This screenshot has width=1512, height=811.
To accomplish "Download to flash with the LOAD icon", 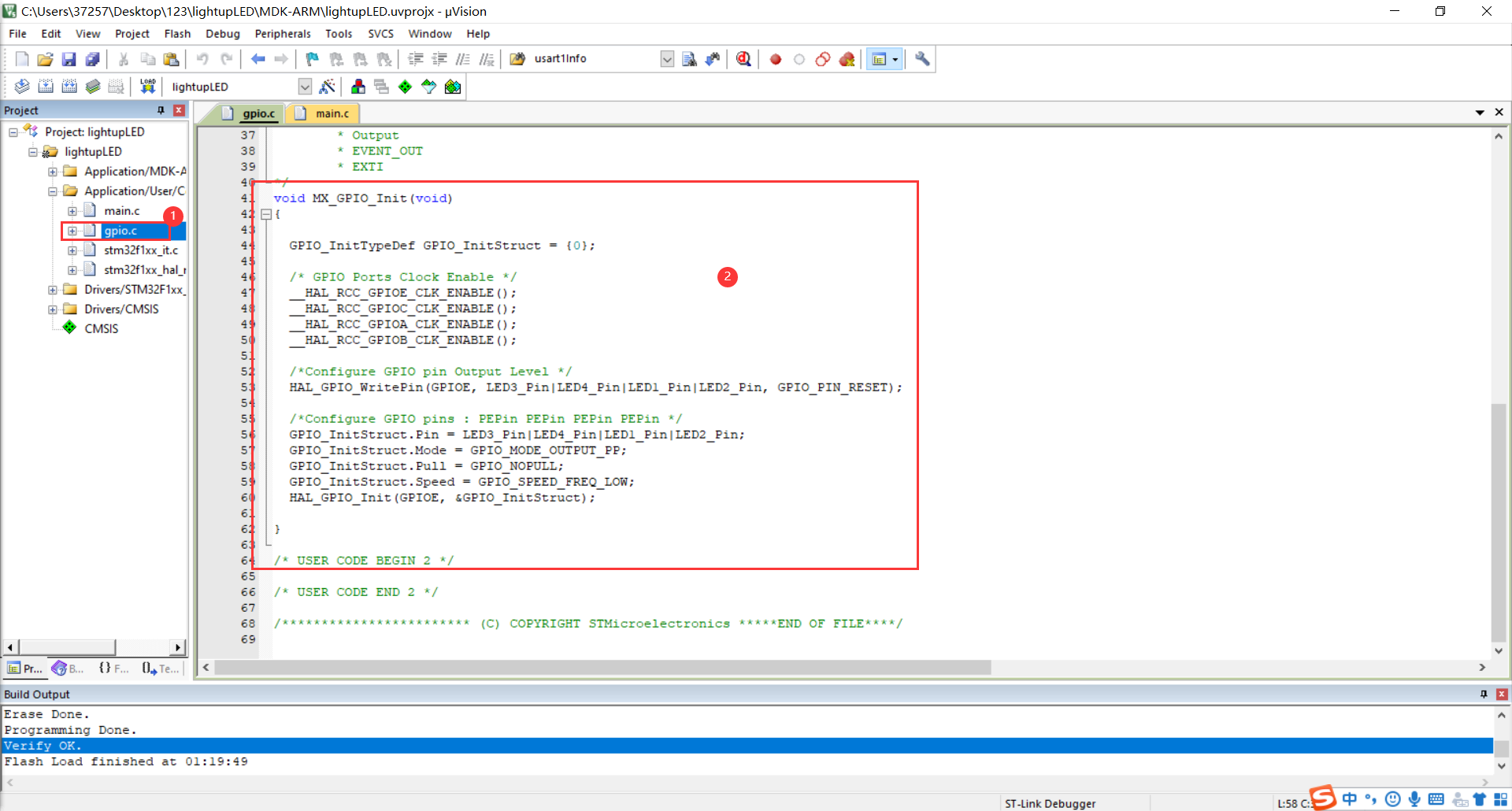I will pyautogui.click(x=147, y=87).
